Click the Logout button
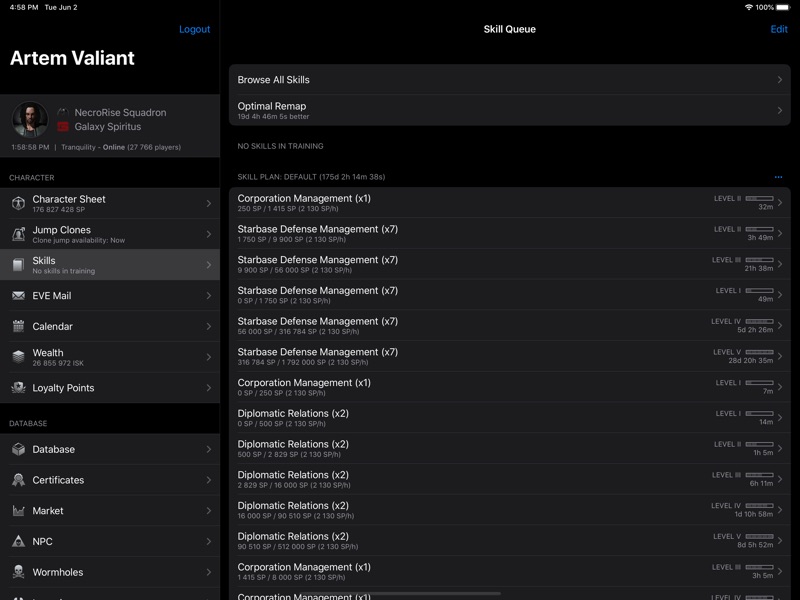 pyautogui.click(x=196, y=29)
